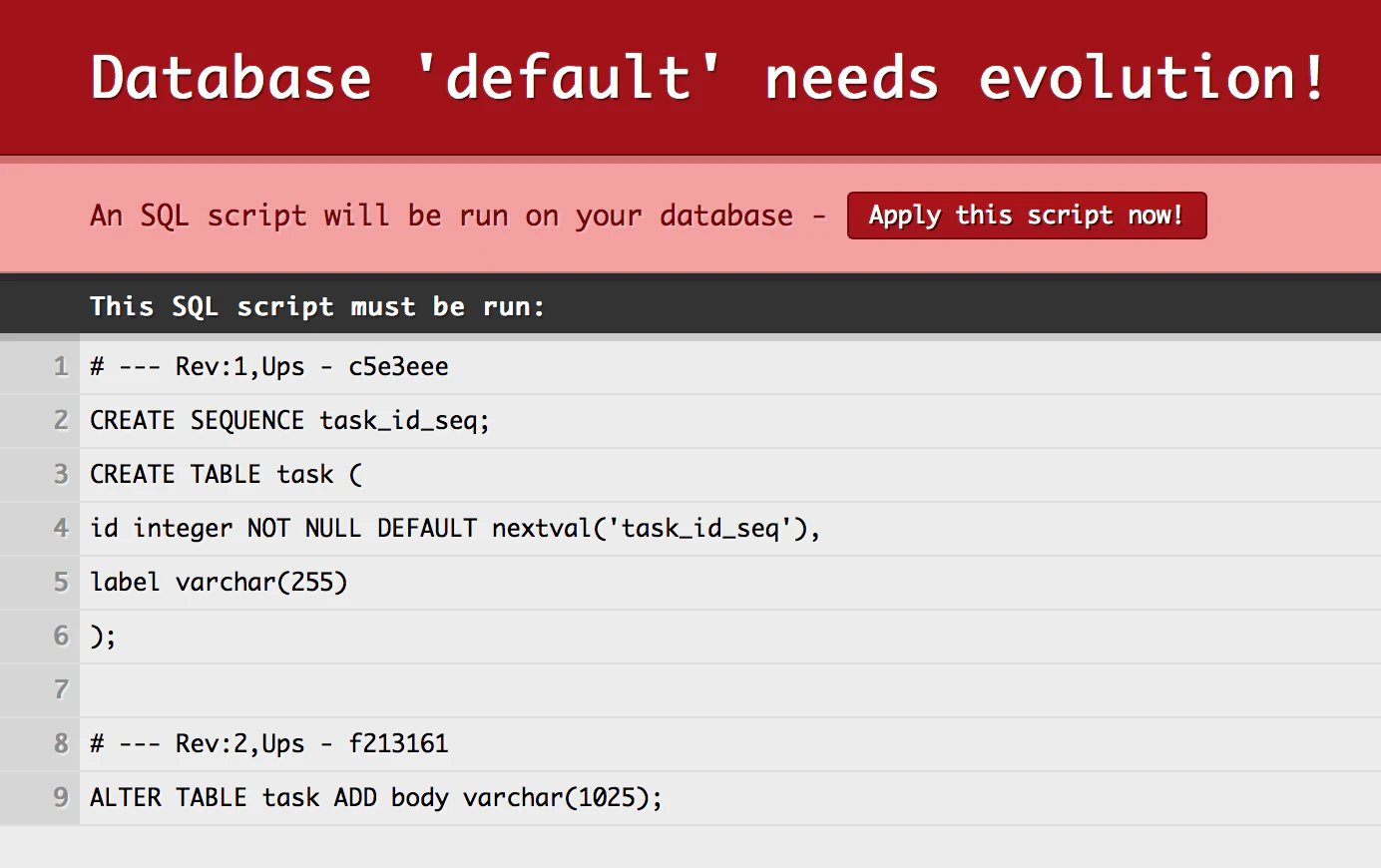The image size is (1381, 868).
Task: Click line number 9 in the gutter
Action: [x=61, y=798]
